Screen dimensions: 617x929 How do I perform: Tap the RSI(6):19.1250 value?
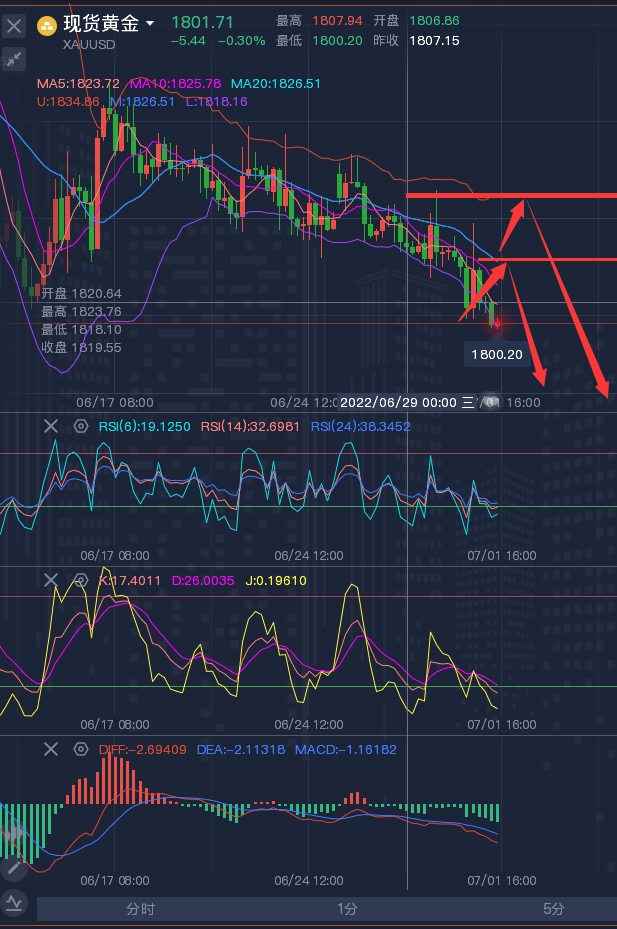[x=145, y=427]
